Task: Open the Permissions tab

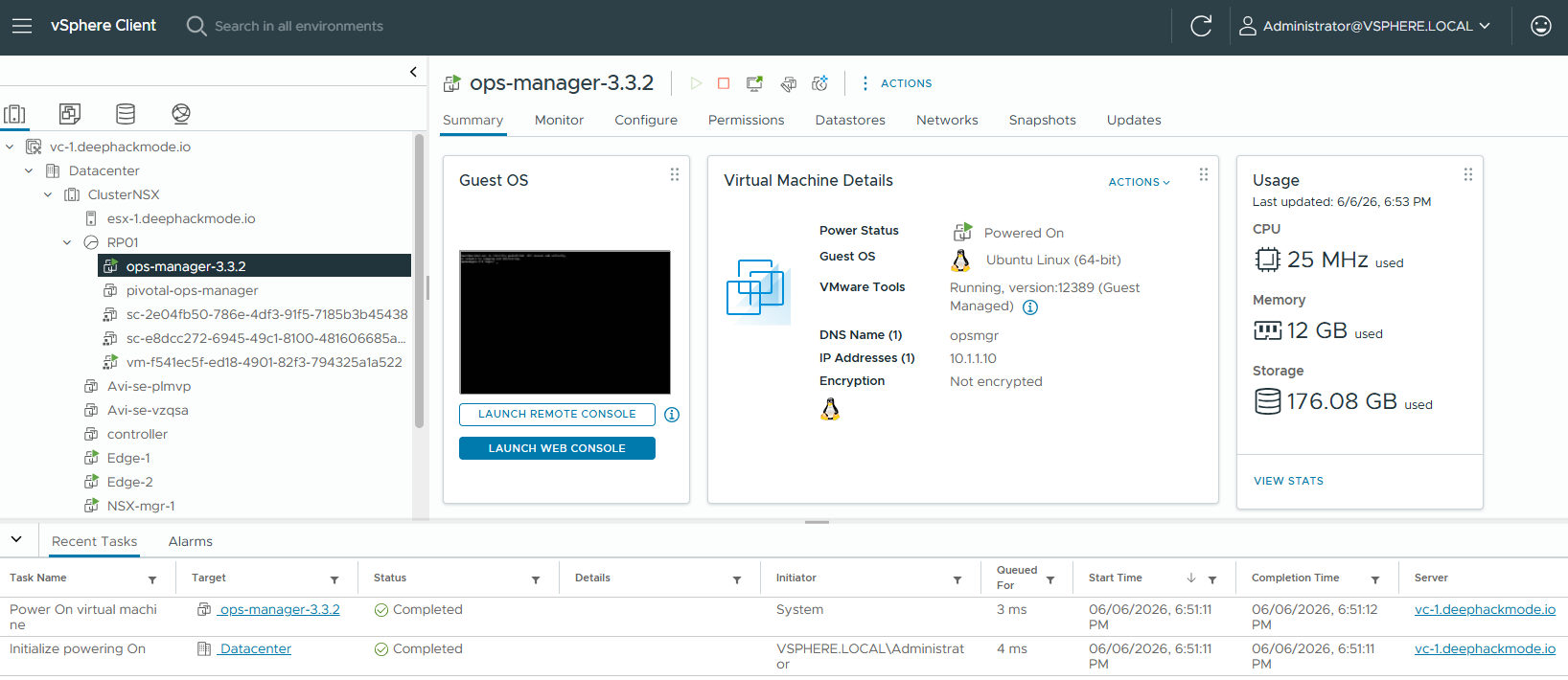Action: tap(746, 120)
